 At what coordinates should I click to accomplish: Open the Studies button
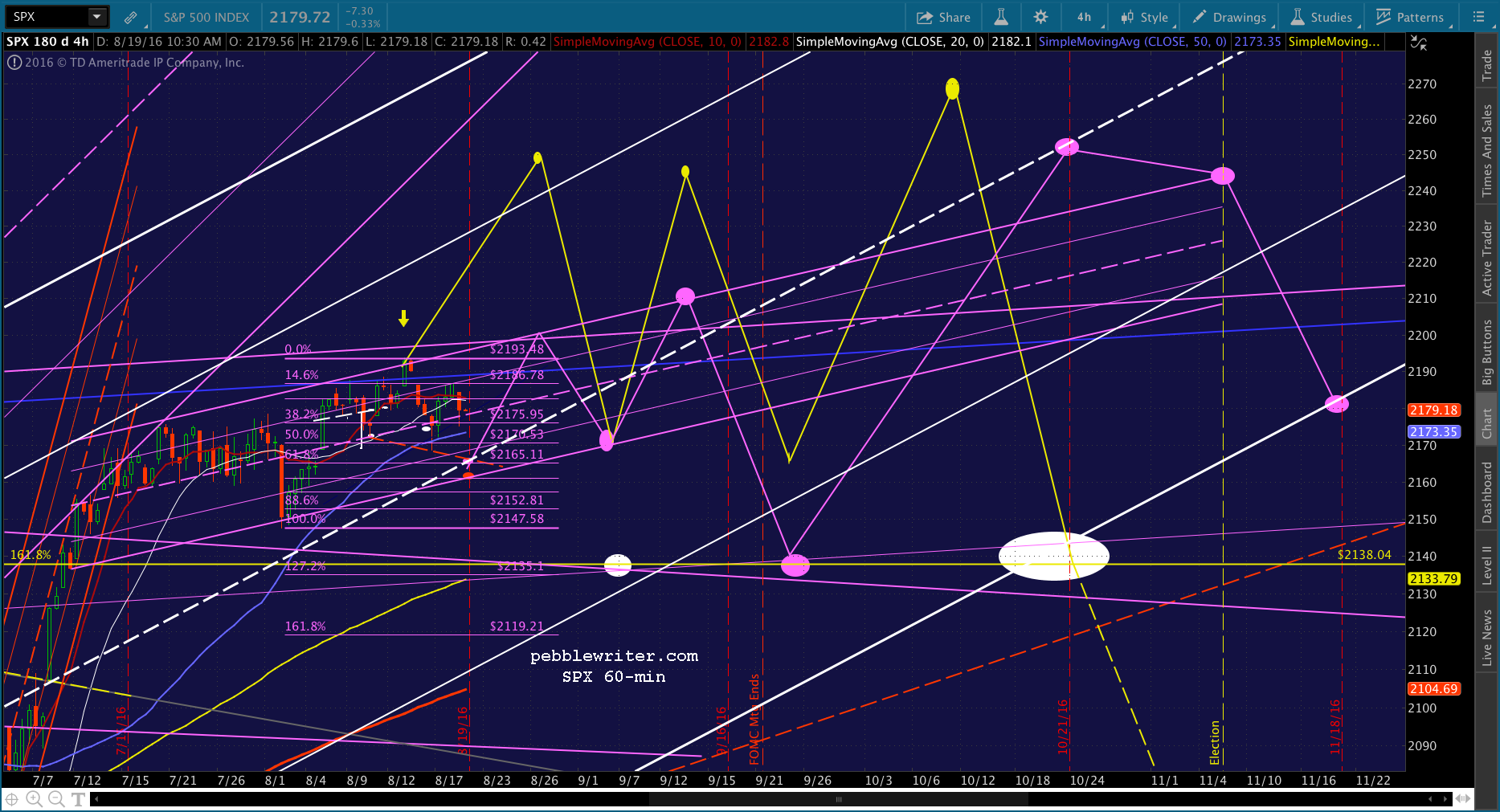(1322, 17)
